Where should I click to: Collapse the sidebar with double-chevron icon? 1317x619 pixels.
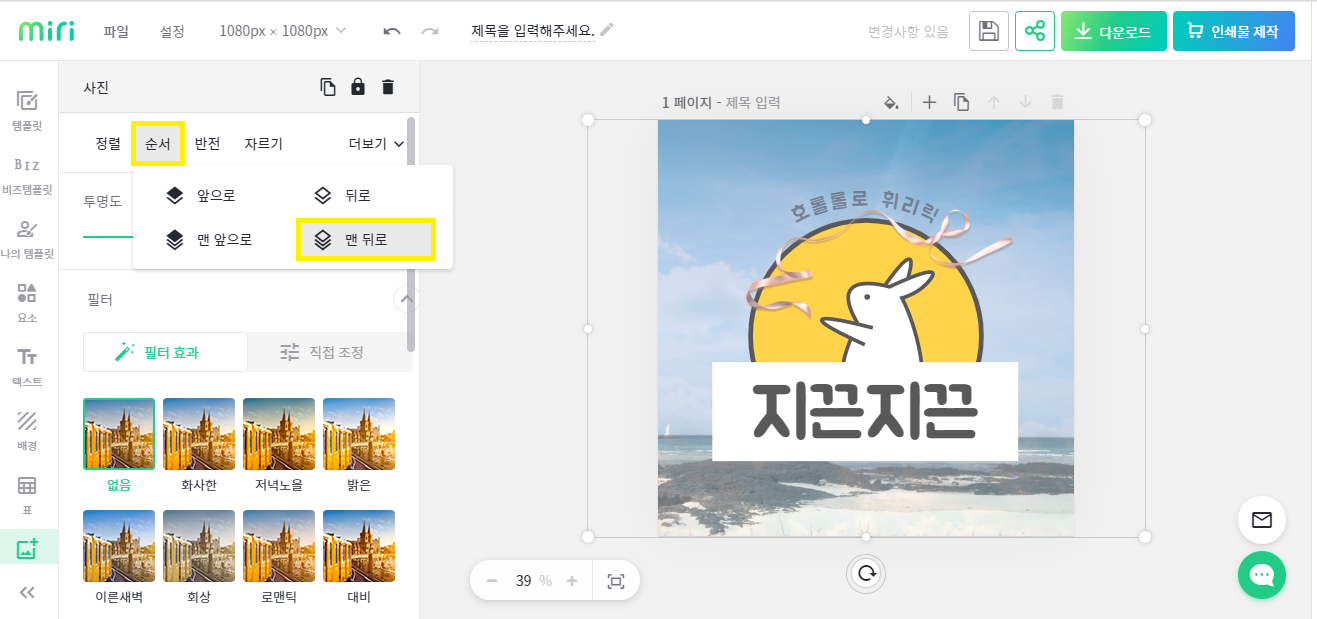point(28,593)
